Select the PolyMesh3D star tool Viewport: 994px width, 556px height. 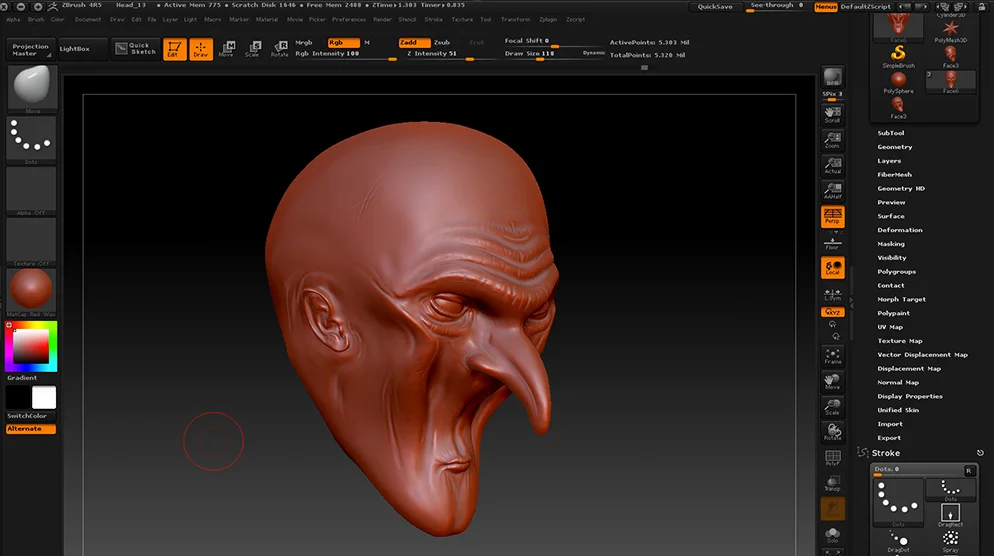(950, 30)
